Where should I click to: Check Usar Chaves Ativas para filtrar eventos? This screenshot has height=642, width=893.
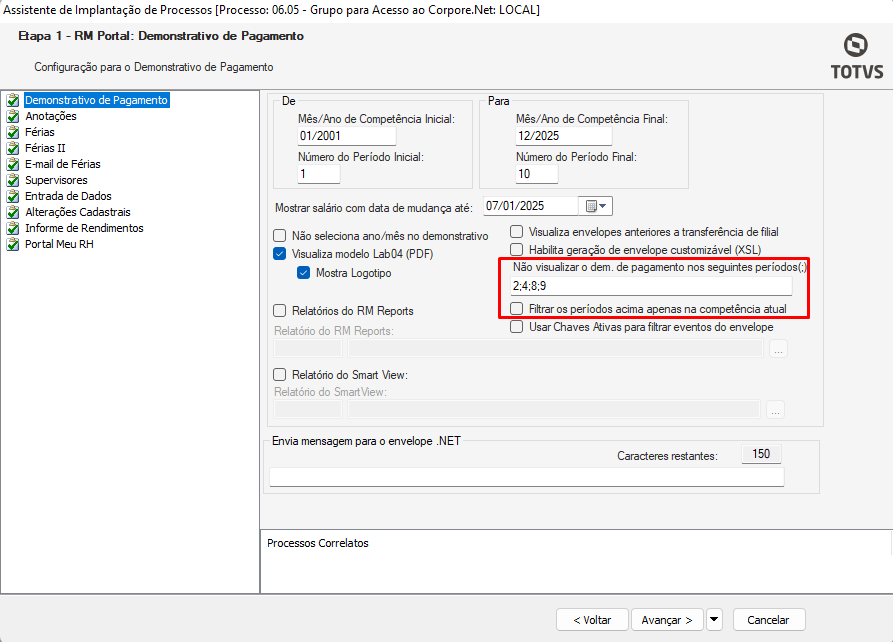517,326
